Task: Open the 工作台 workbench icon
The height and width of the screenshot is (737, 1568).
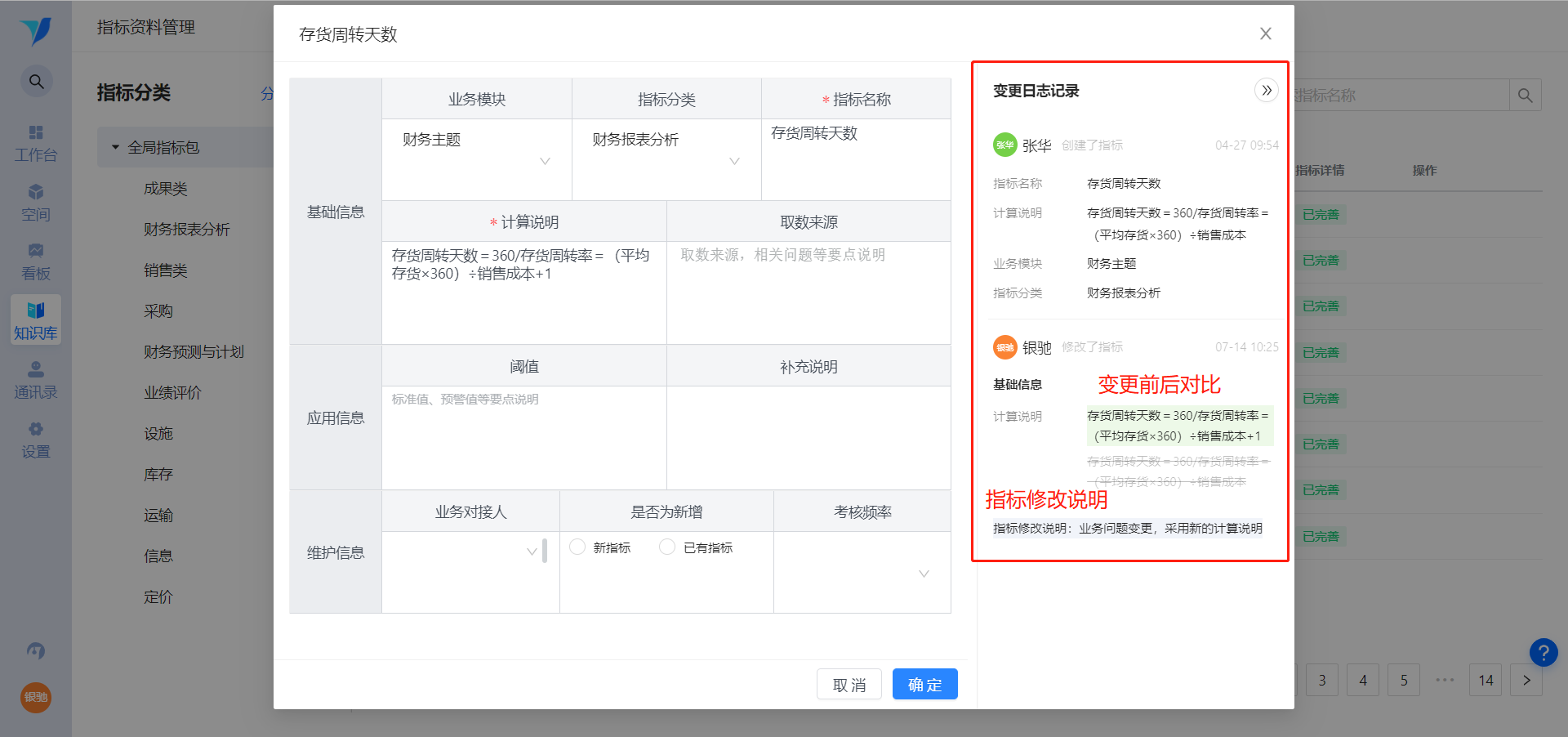Action: pyautogui.click(x=36, y=143)
